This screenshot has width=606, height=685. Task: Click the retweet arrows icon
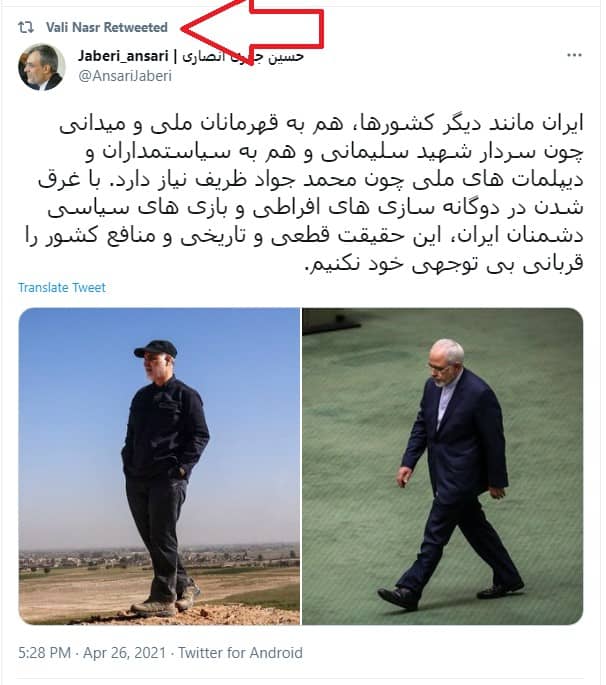[26, 28]
